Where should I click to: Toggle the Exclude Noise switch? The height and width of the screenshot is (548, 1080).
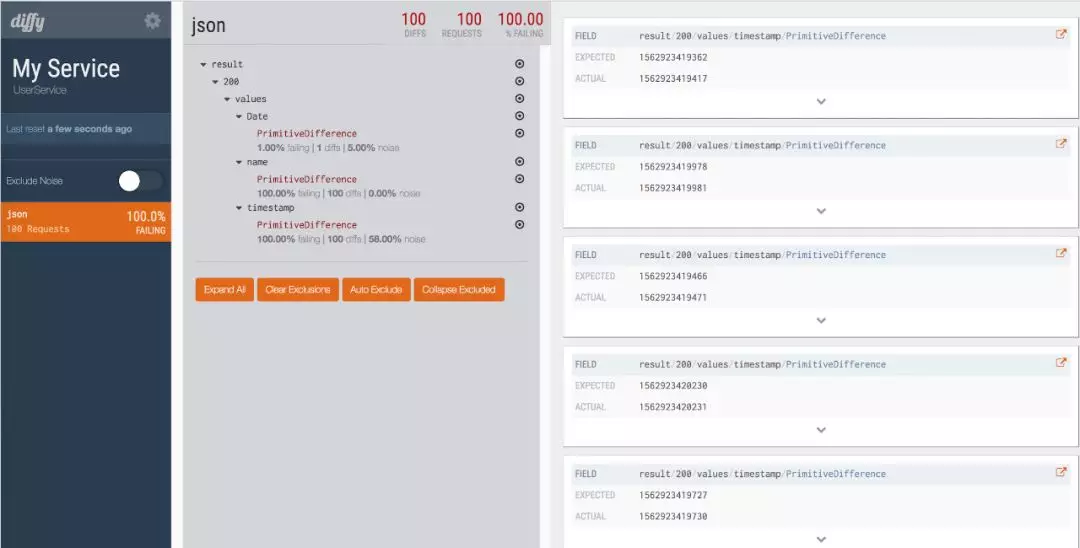point(141,181)
